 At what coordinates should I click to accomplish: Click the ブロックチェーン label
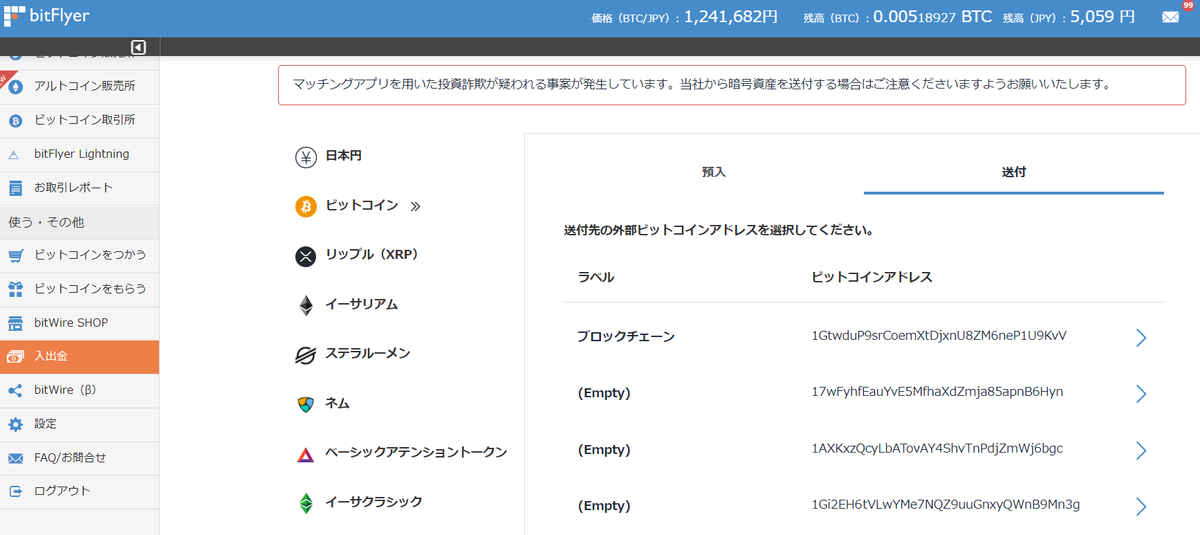click(626, 337)
